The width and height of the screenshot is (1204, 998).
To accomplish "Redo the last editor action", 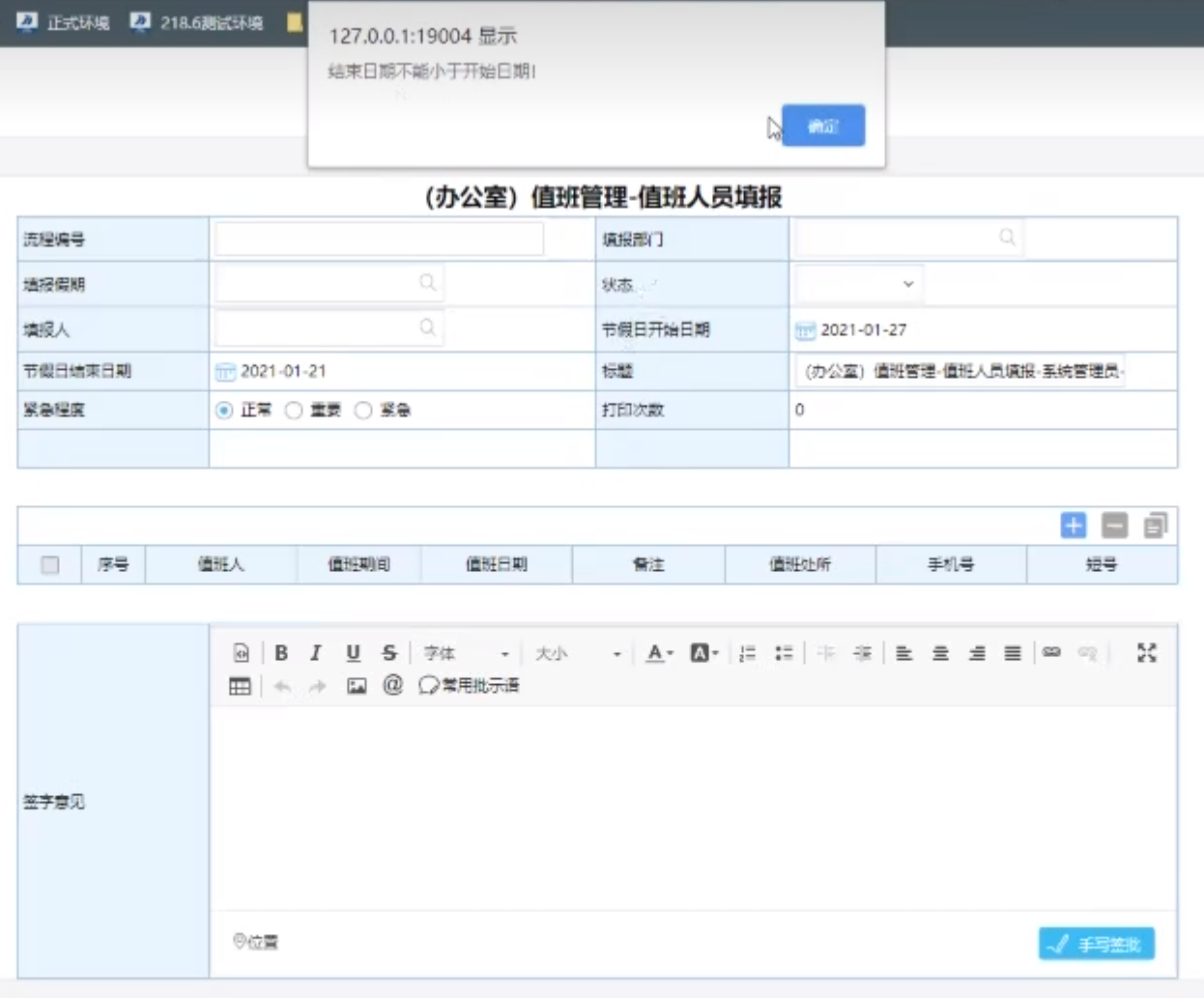I will [x=317, y=686].
